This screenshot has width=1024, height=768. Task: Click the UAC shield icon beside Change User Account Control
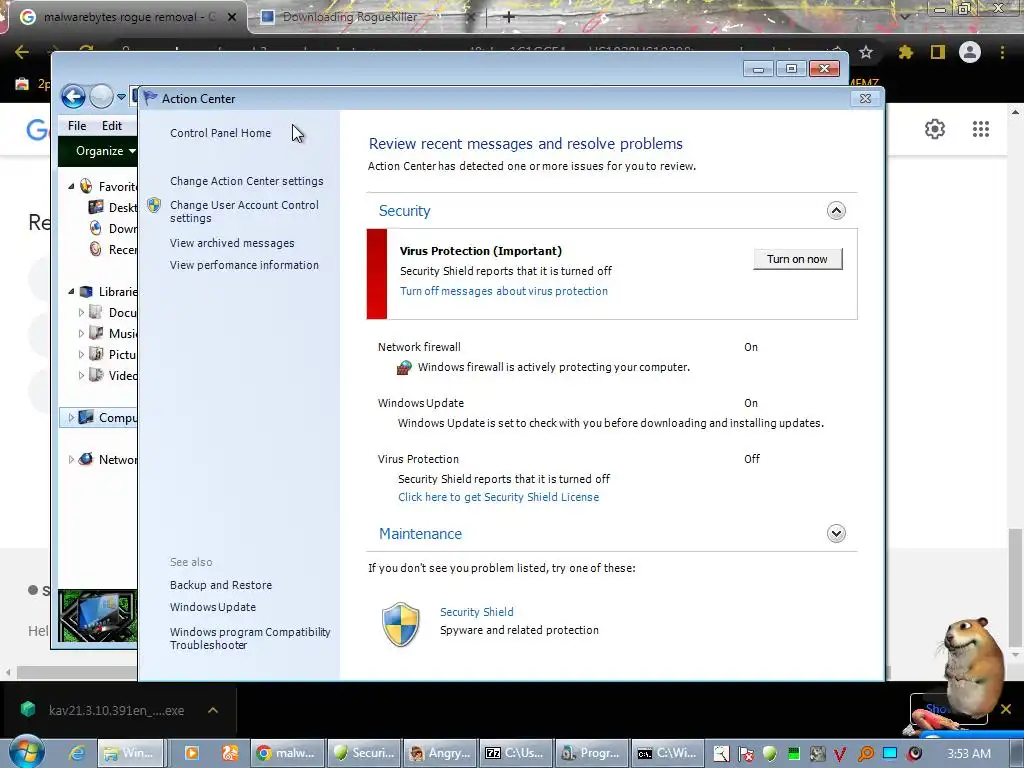click(x=154, y=205)
